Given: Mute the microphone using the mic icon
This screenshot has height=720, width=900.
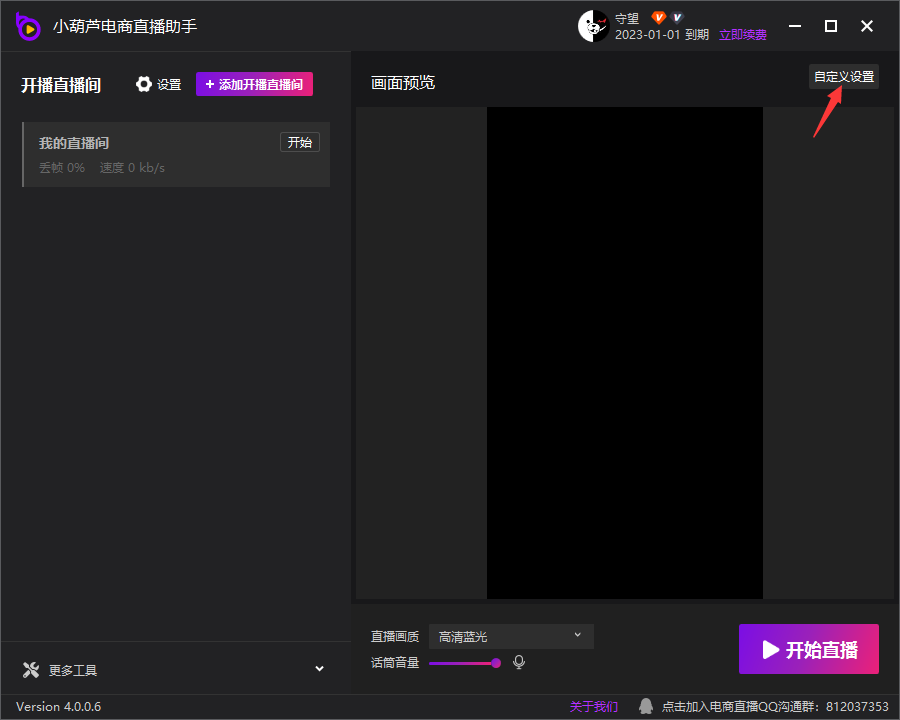Looking at the screenshot, I should click(x=518, y=662).
